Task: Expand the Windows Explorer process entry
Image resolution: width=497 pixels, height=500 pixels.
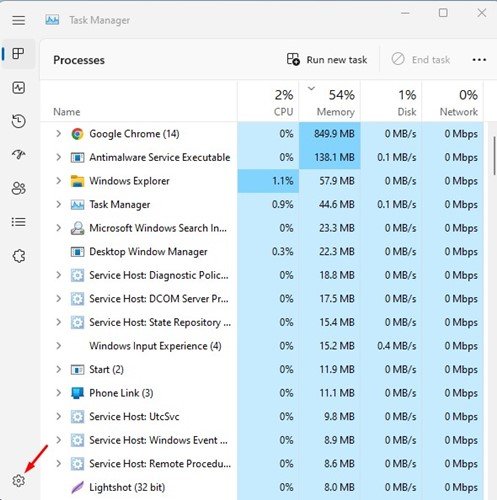Action: [59, 181]
